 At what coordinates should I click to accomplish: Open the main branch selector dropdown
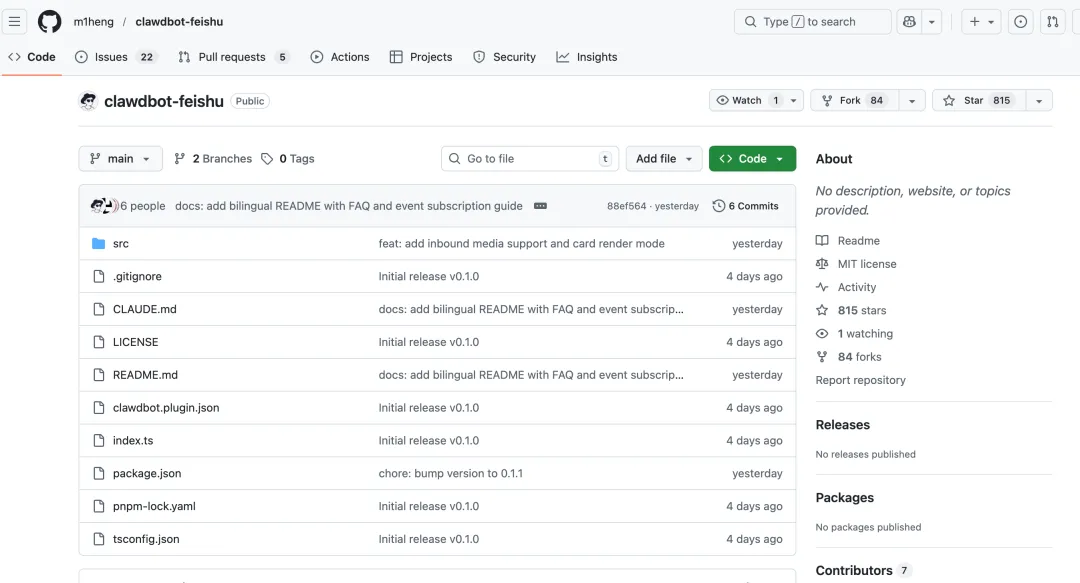point(120,158)
